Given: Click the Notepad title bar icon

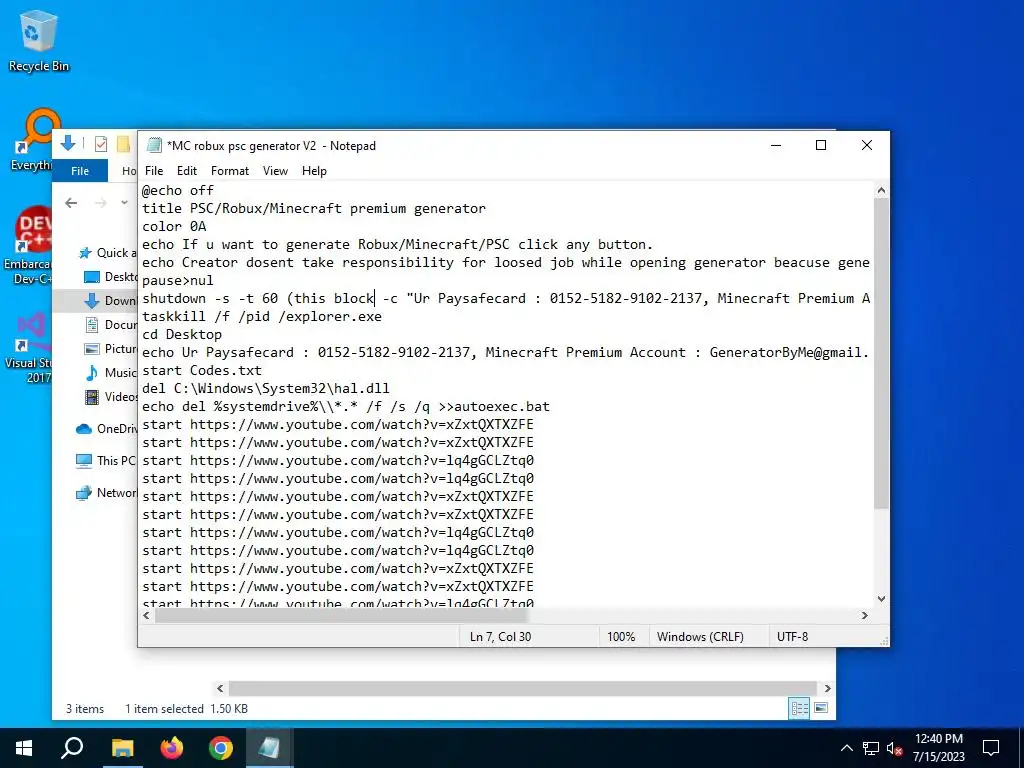Looking at the screenshot, I should (154, 145).
